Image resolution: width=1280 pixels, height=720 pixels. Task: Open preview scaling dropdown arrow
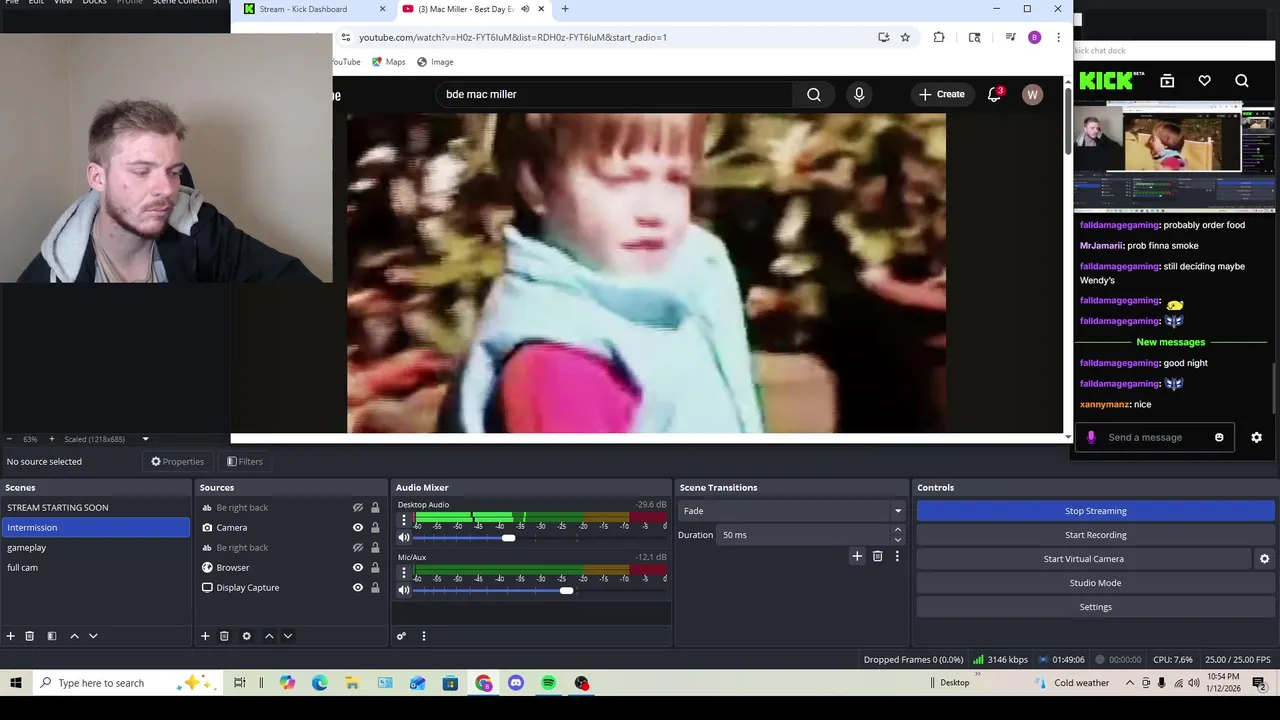[x=145, y=439]
